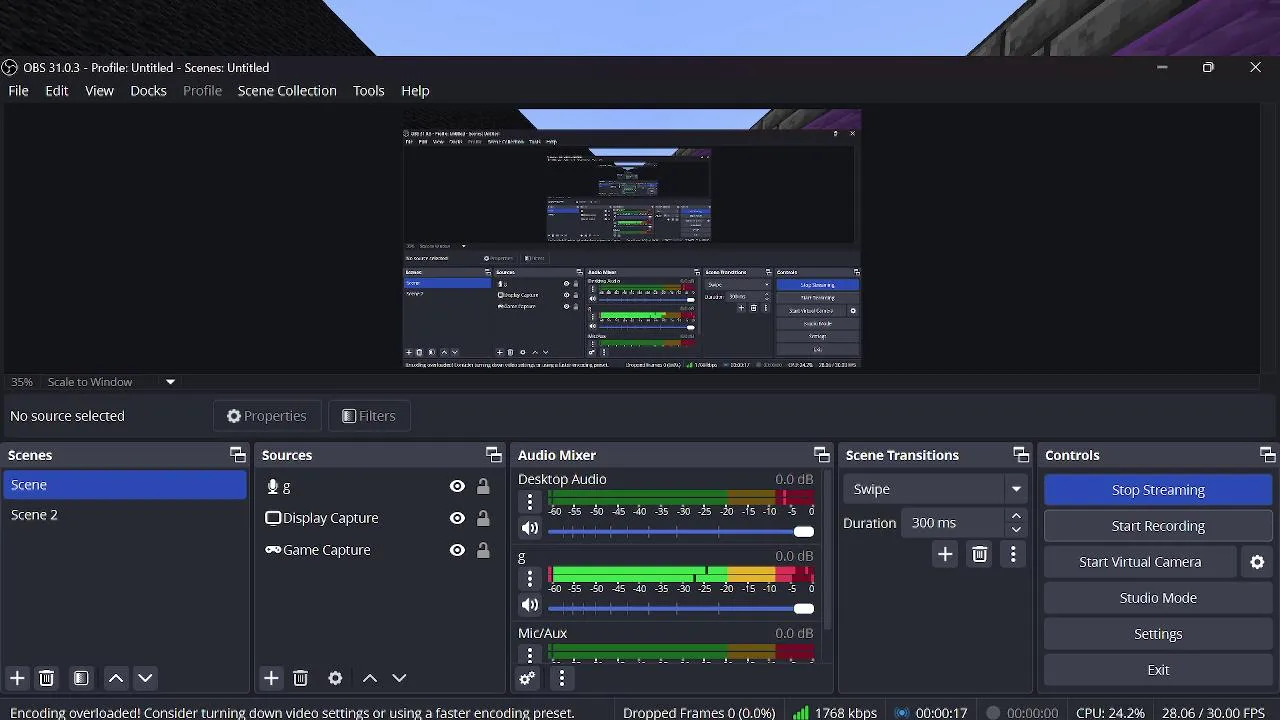Viewport: 1280px width, 720px height.
Task: Undock the Scenes panel
Action: pos(237,455)
